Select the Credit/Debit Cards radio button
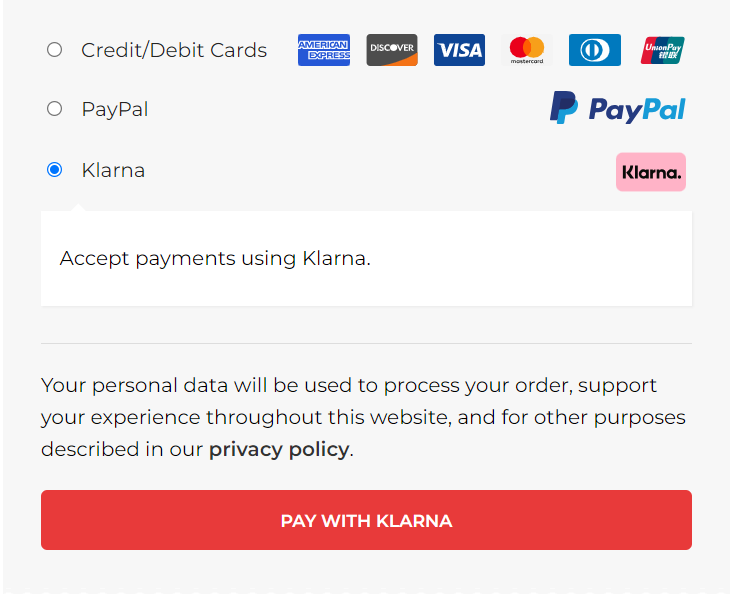731x594 pixels. [x=55, y=50]
